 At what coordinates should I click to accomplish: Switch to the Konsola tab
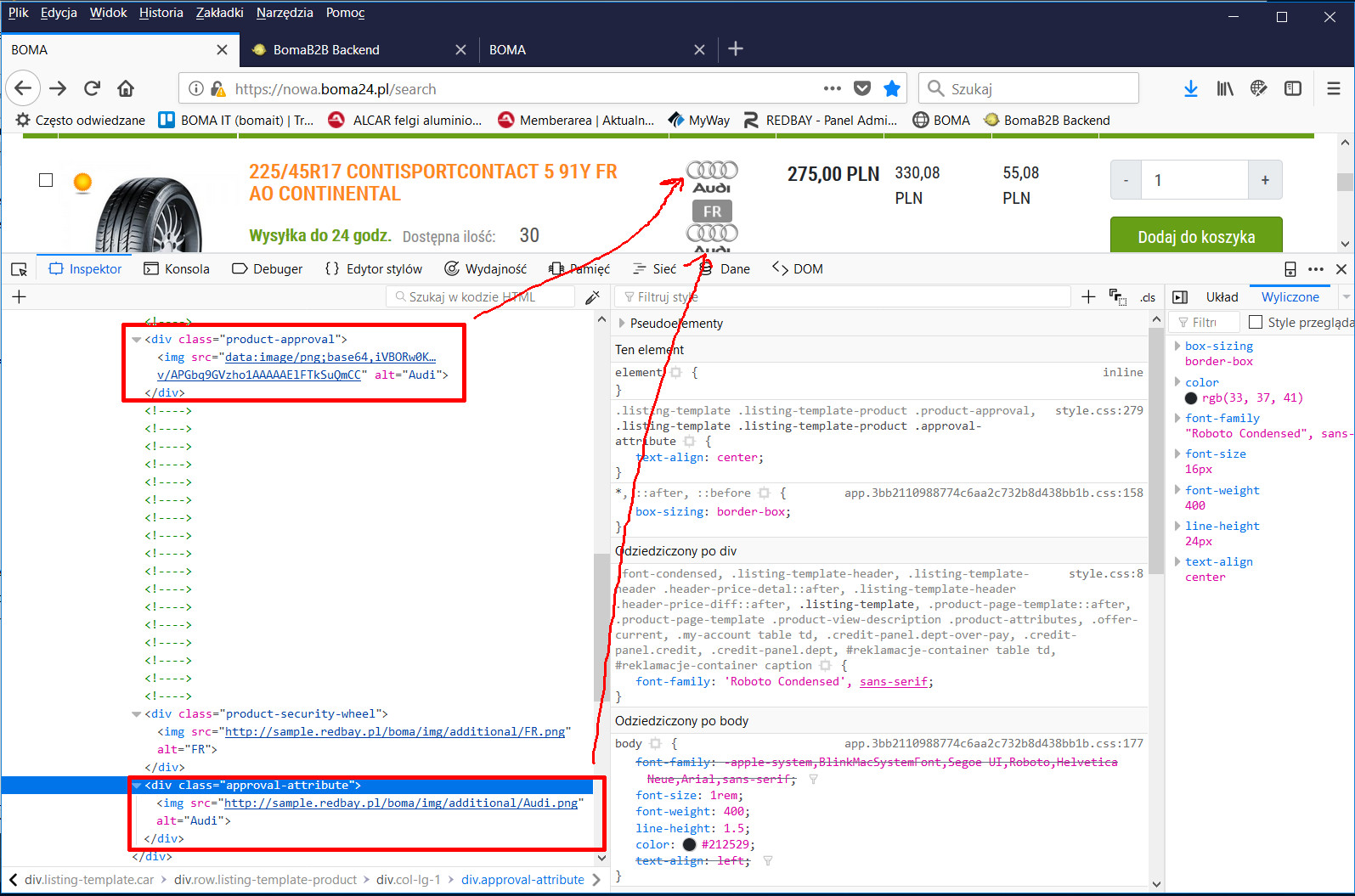[x=177, y=269]
